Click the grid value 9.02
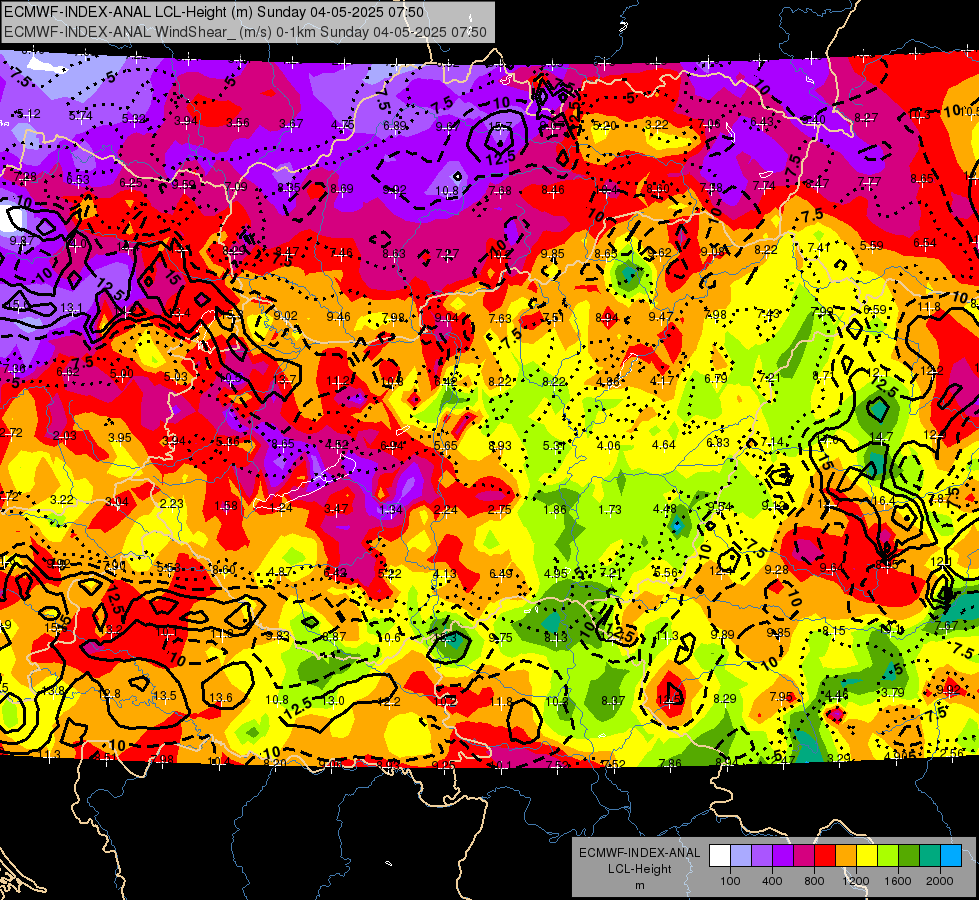Viewport: 979px width, 900px height. pos(285,315)
